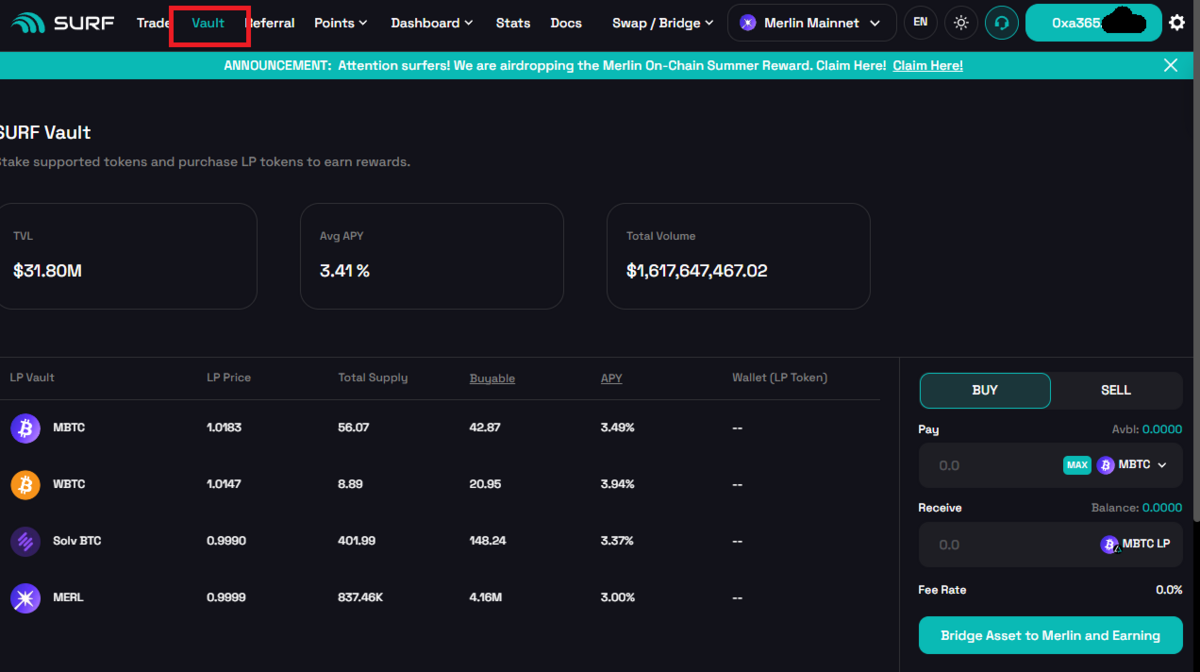Viewport: 1200px width, 672px height.
Task: Open the MBTC pay token dropdown
Action: coord(1133,465)
